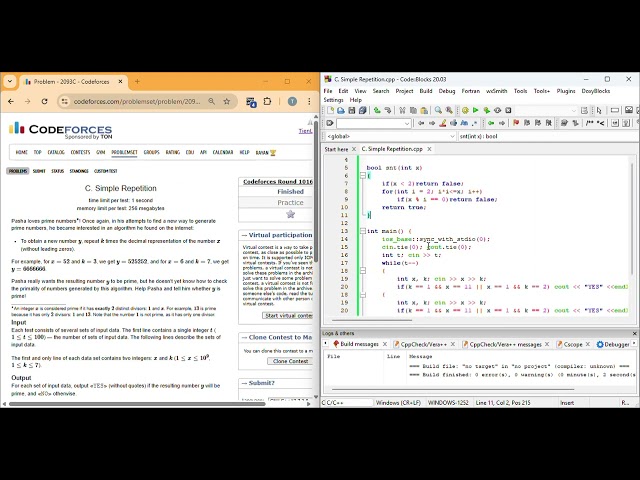Screen dimensions: 640x480
Task: Click the Open file icon in Code::Blocks toolbar
Action: [341, 110]
